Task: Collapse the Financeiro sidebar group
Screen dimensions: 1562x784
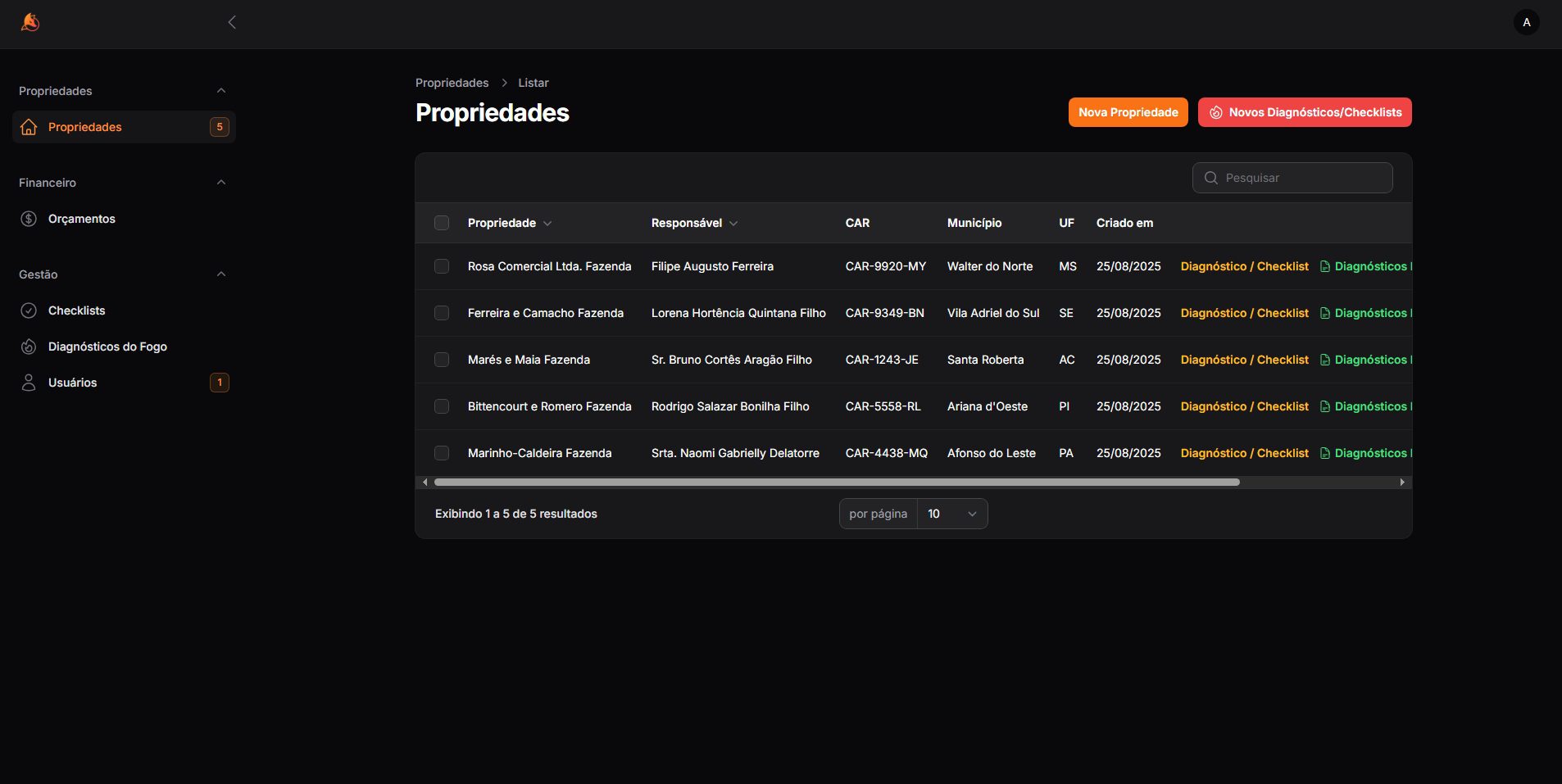Action: point(220,183)
